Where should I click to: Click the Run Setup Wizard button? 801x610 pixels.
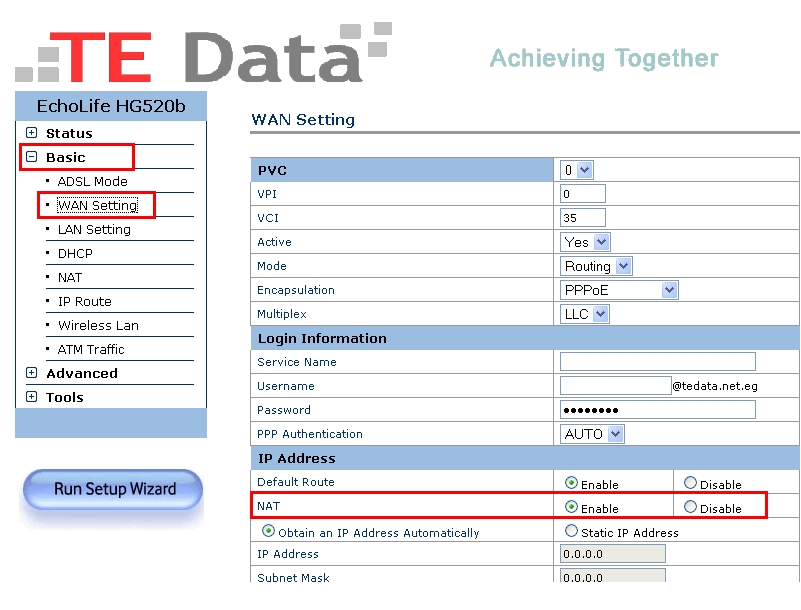click(113, 489)
